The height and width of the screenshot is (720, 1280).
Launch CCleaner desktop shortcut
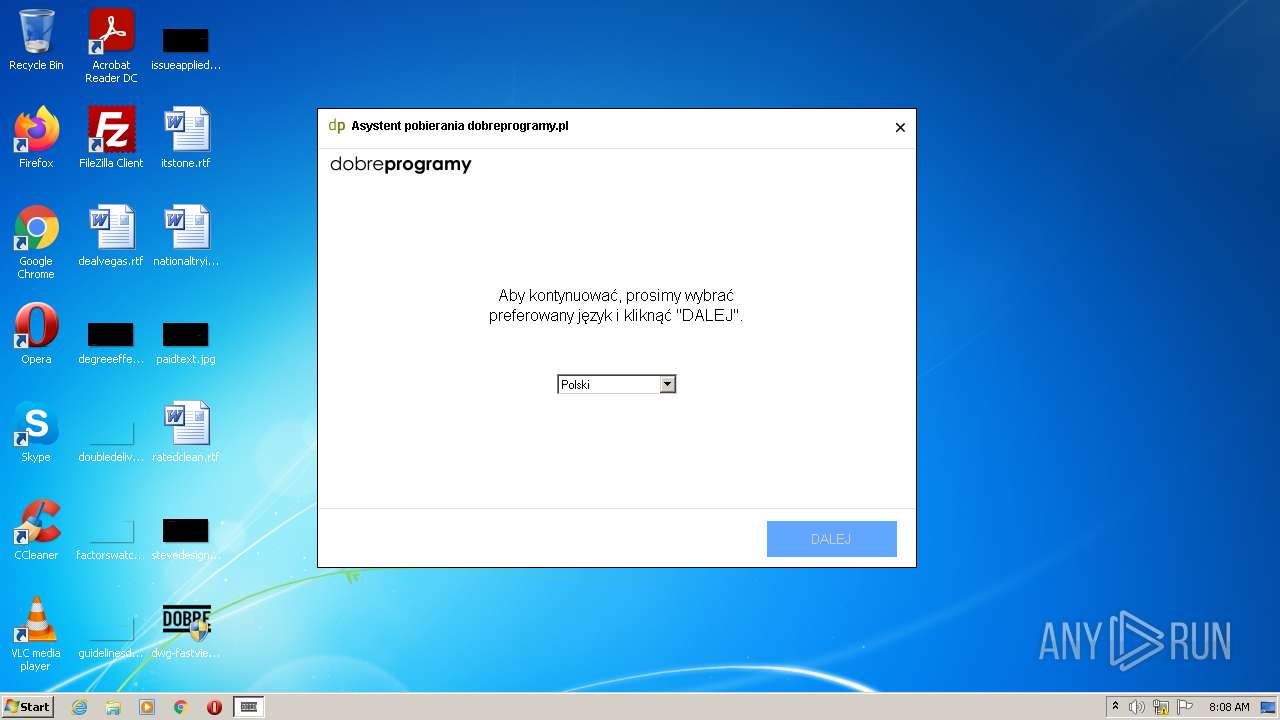36,530
